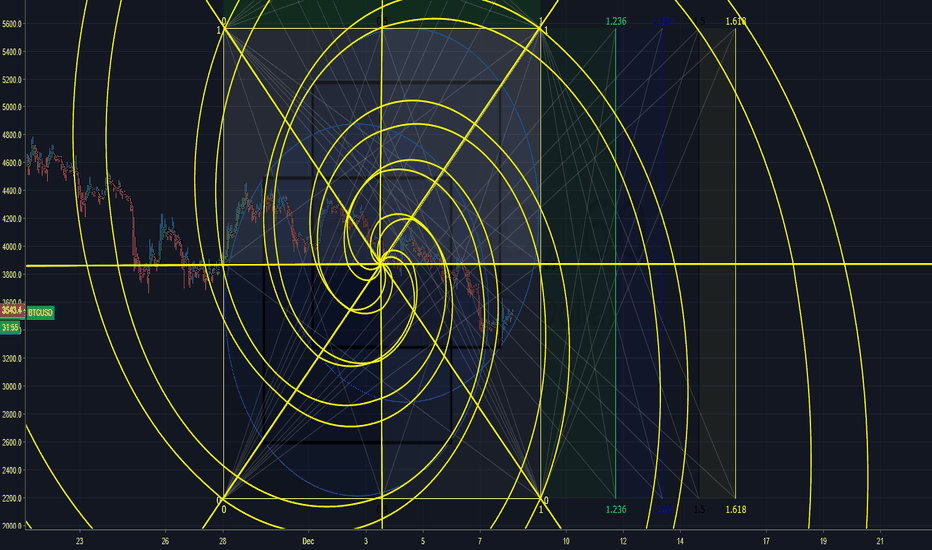Click date 5 on the time axis
Image resolution: width=932 pixels, height=550 pixels.
423,542
